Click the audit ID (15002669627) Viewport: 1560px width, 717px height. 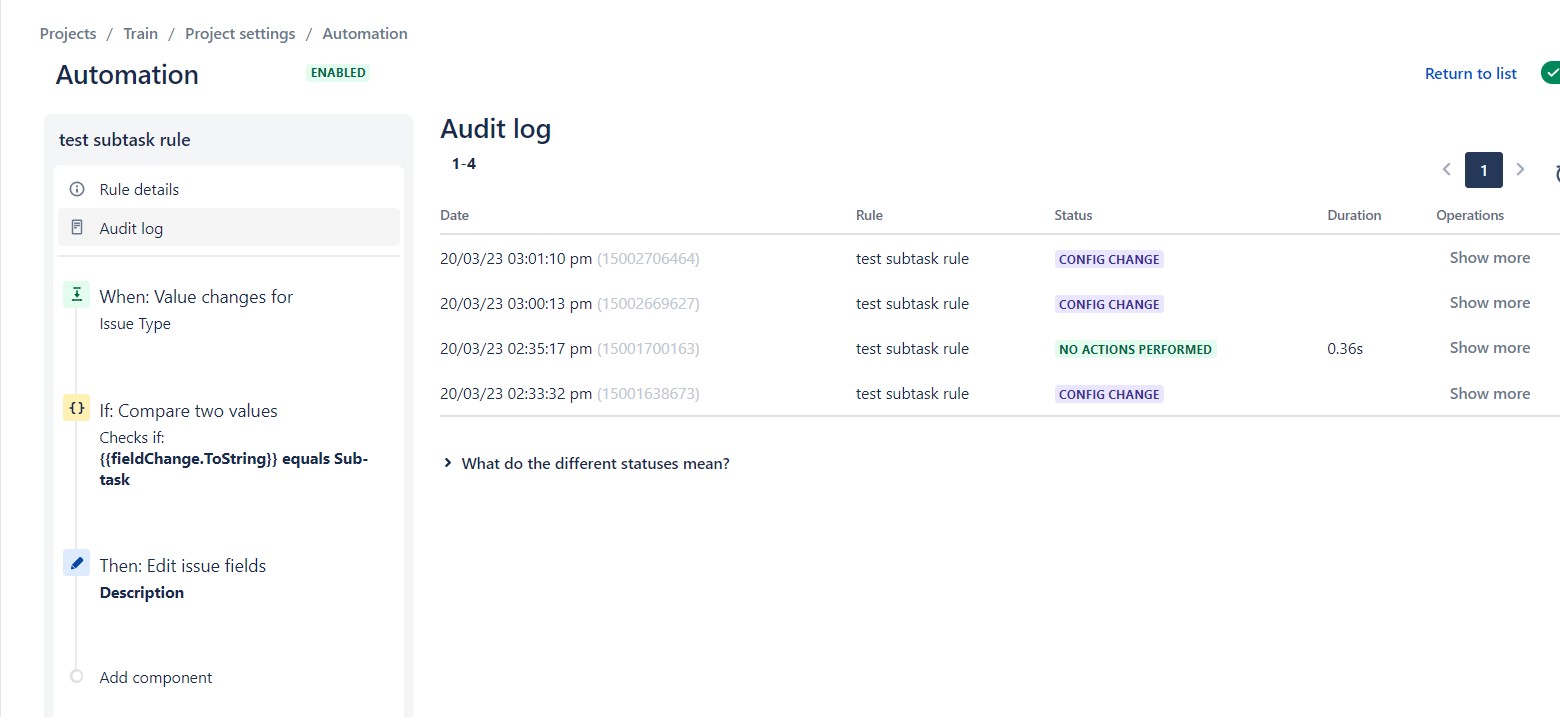coord(648,304)
